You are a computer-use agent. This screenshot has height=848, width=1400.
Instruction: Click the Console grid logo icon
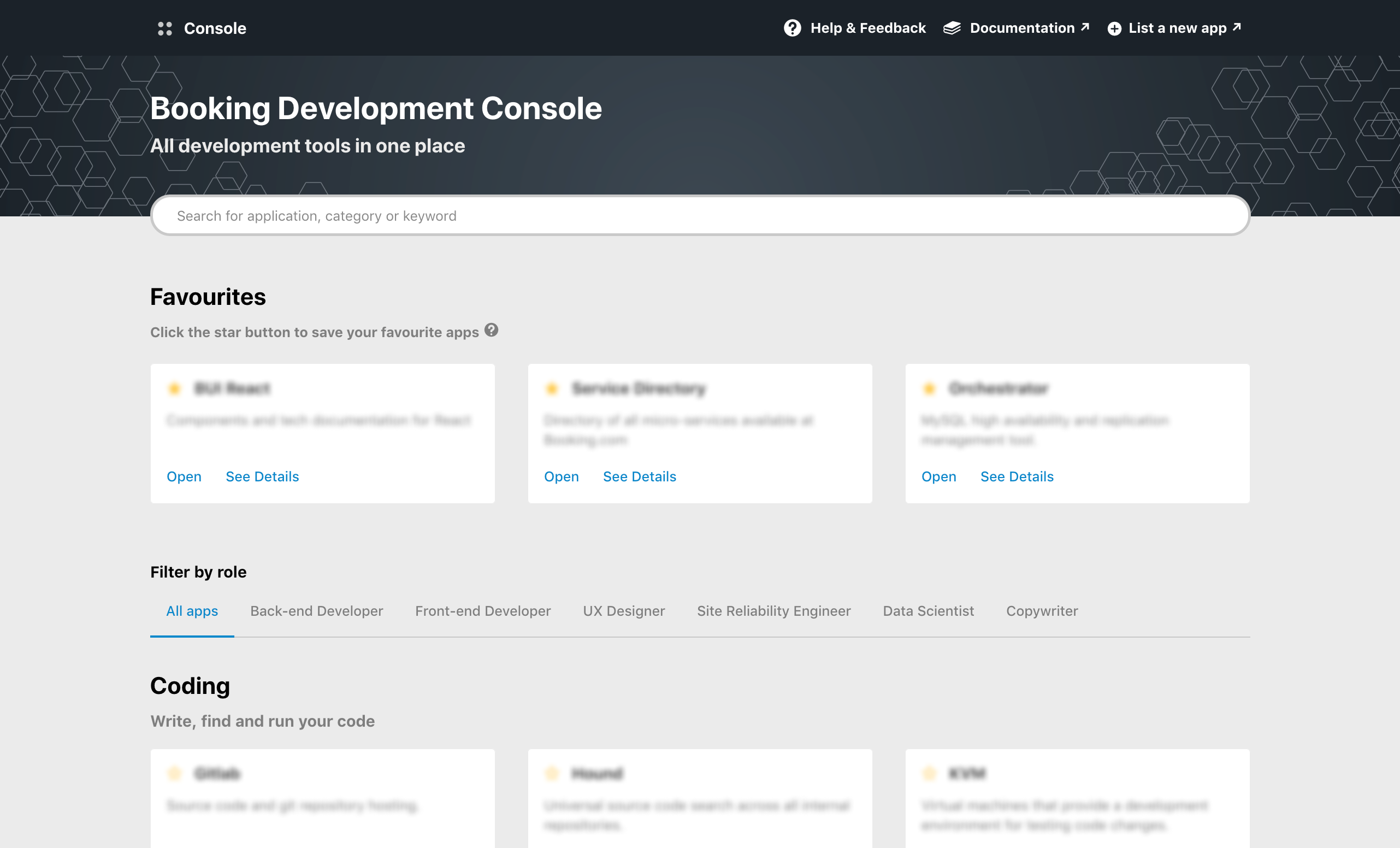point(165,28)
